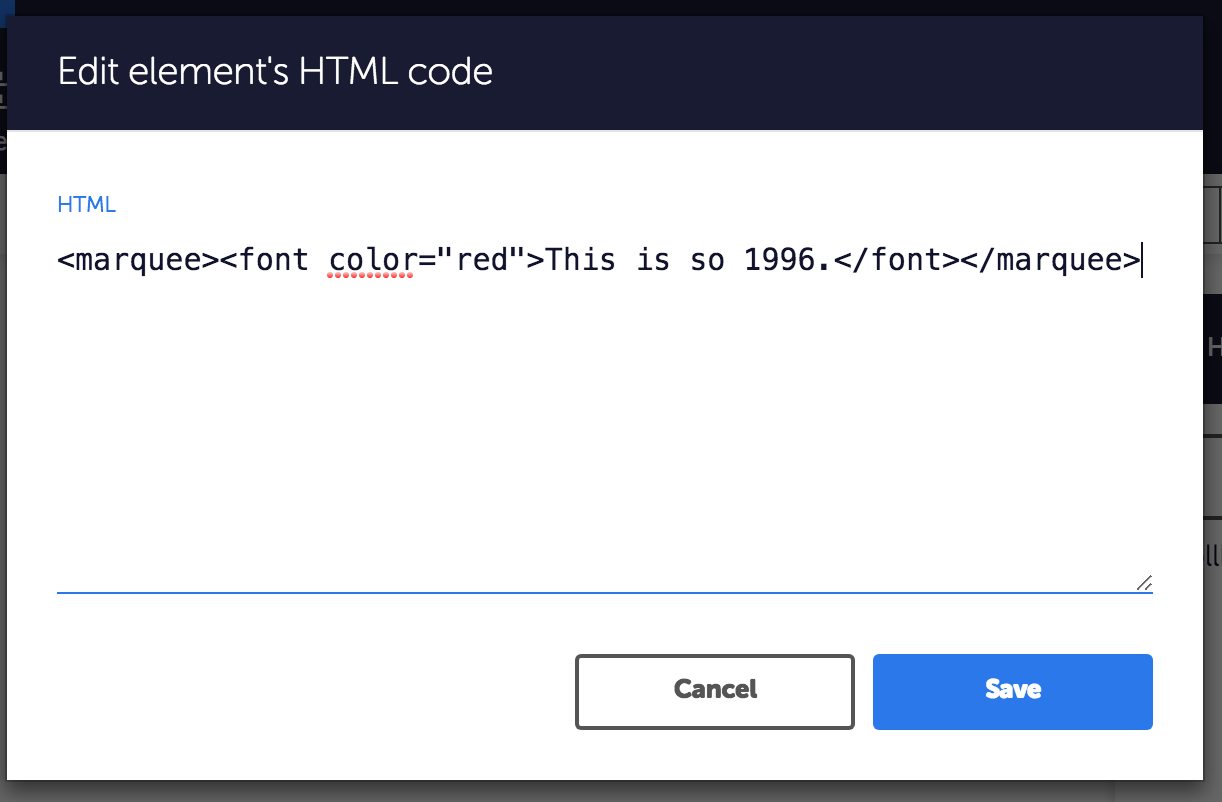Viewport: 1222px width, 802px height.
Task: Click the word "so" in the code
Action: (706, 261)
